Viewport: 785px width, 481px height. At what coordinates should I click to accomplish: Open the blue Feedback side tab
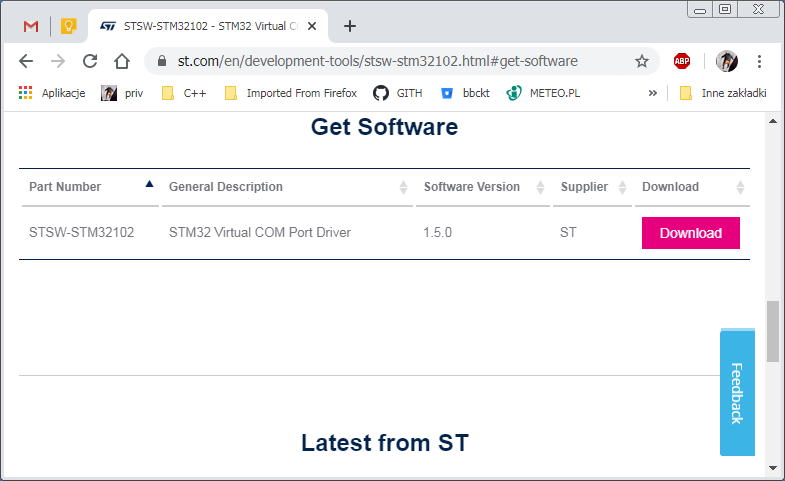pos(737,393)
